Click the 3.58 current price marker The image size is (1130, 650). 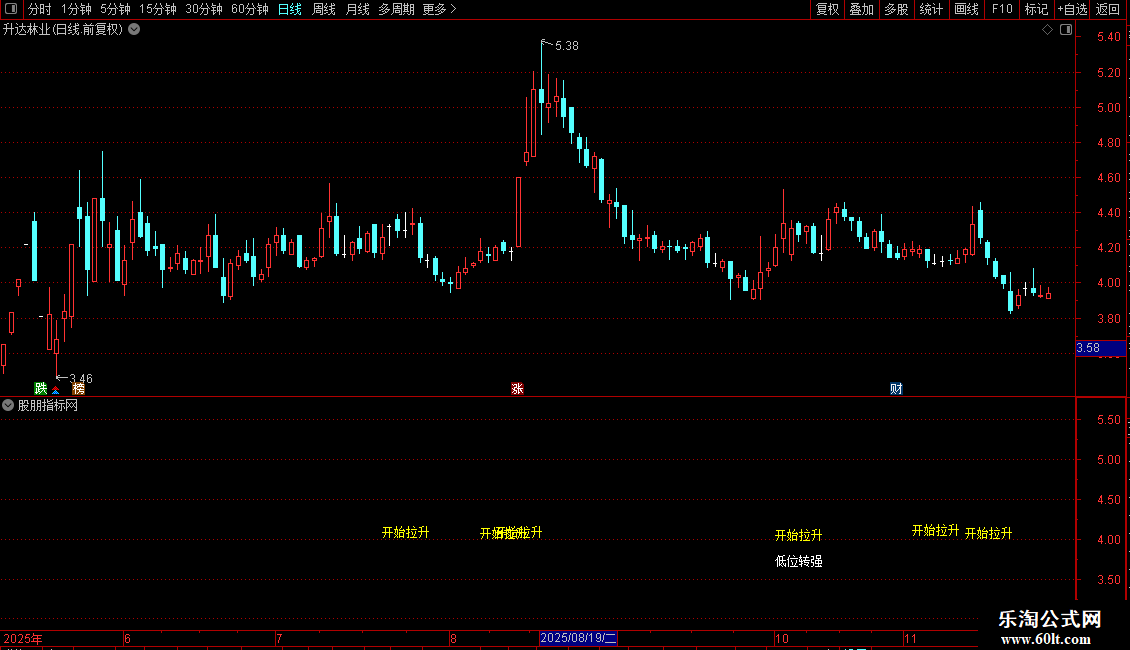coord(1100,348)
